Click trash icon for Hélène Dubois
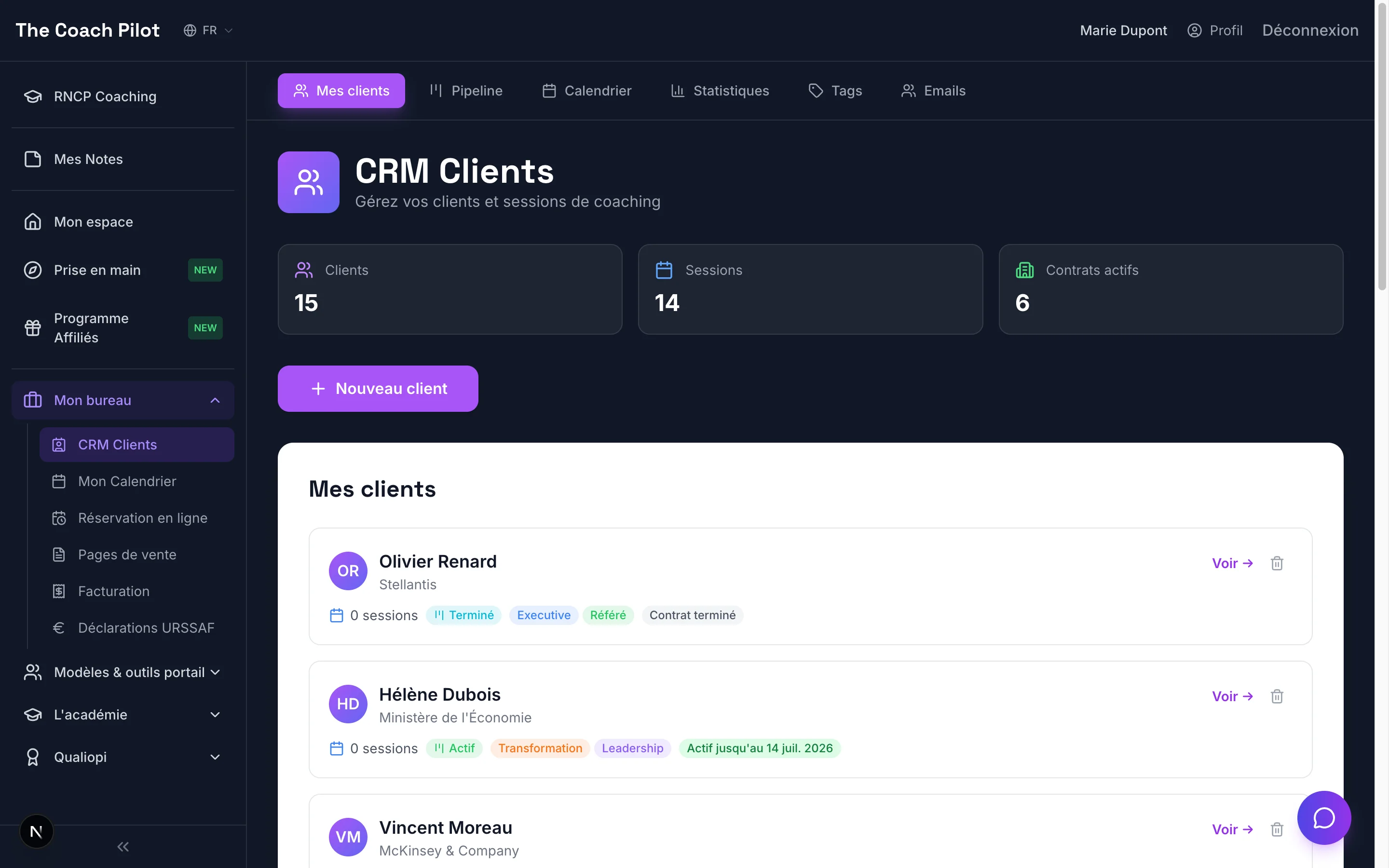 click(x=1277, y=696)
